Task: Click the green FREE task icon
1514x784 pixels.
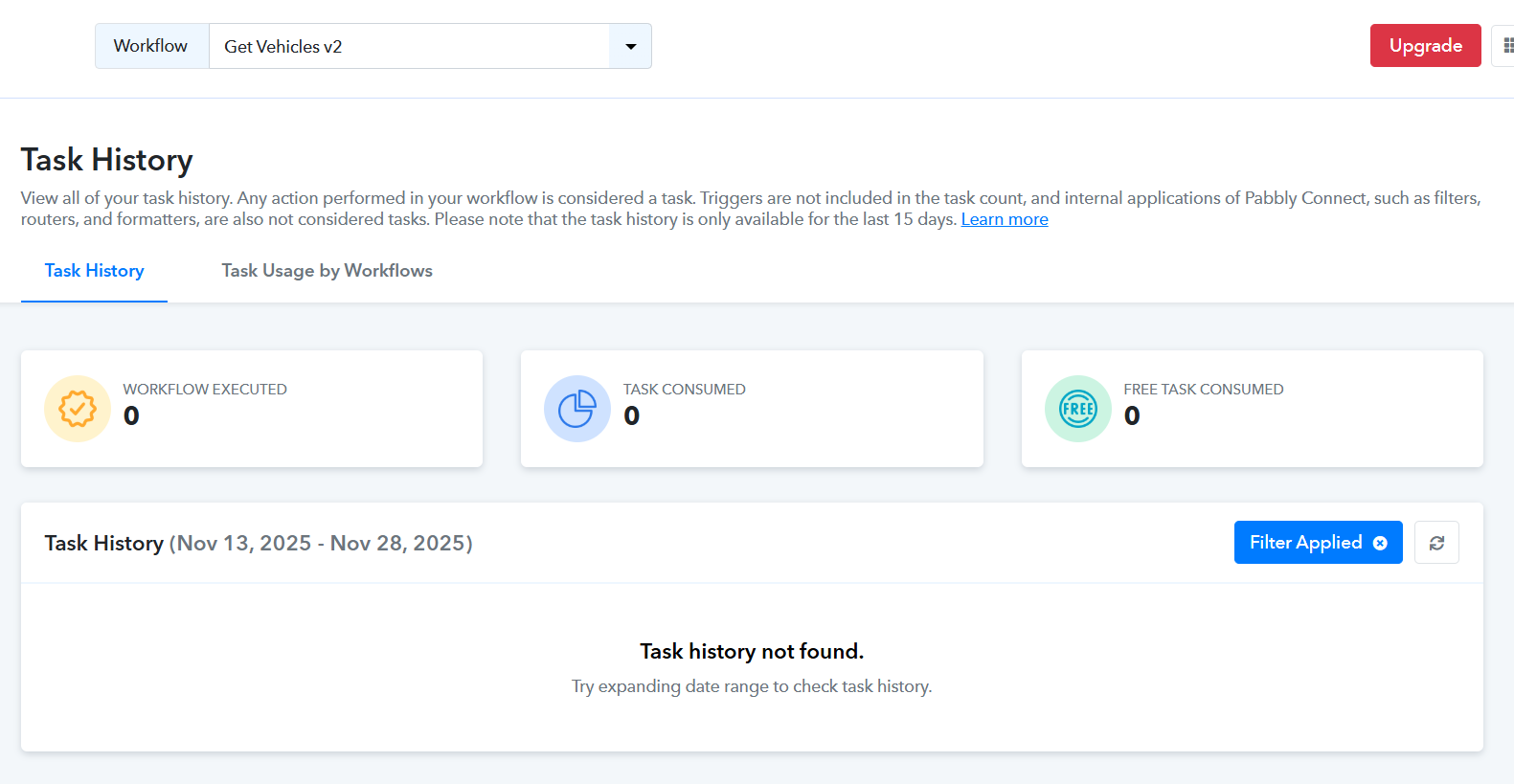Action: coord(1077,409)
